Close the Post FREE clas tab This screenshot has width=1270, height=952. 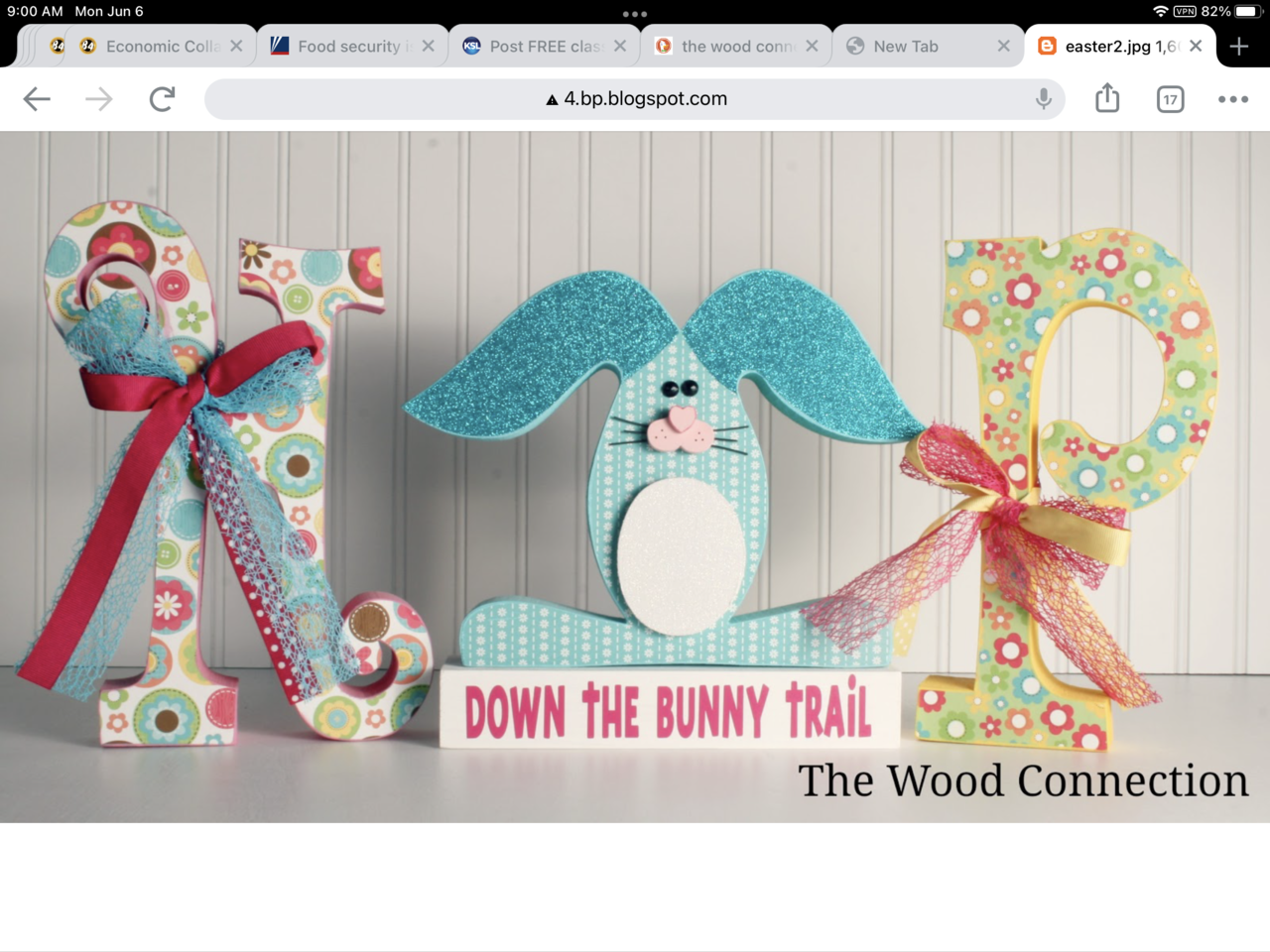(x=620, y=47)
